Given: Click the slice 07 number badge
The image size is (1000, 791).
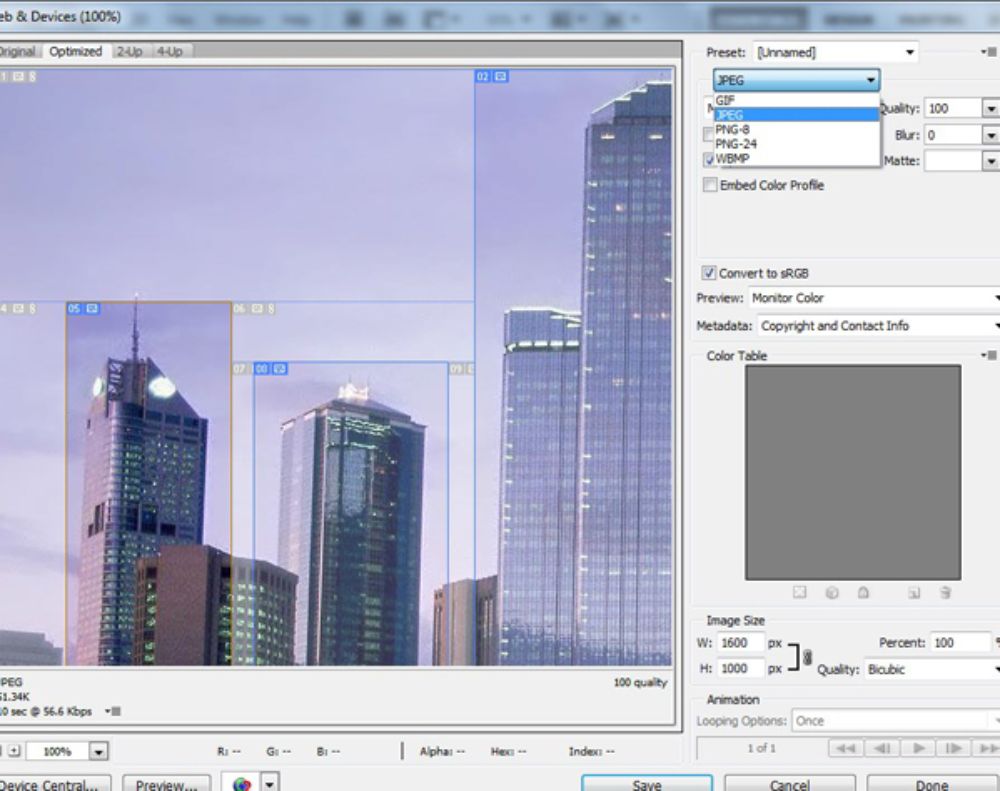Looking at the screenshot, I should coord(239,369).
